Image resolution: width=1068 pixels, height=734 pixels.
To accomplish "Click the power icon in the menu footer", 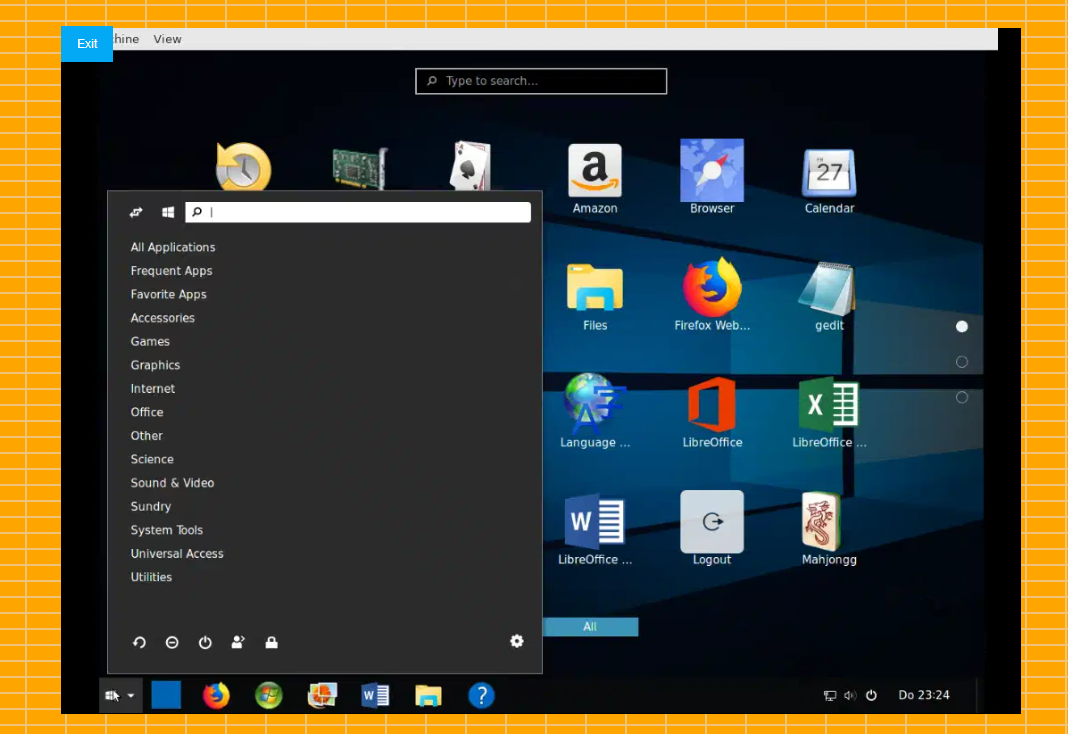I will 205,642.
